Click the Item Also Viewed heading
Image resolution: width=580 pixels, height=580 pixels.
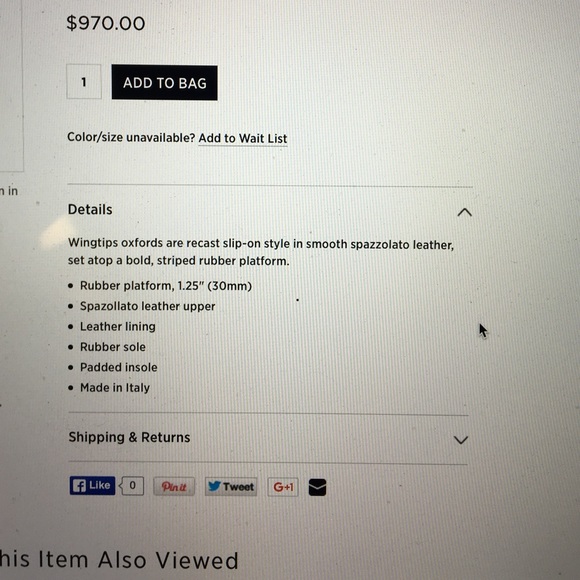click(119, 560)
